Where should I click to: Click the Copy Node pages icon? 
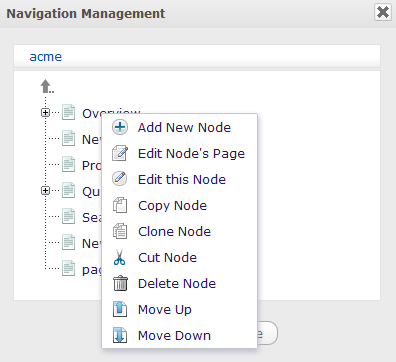click(x=120, y=205)
